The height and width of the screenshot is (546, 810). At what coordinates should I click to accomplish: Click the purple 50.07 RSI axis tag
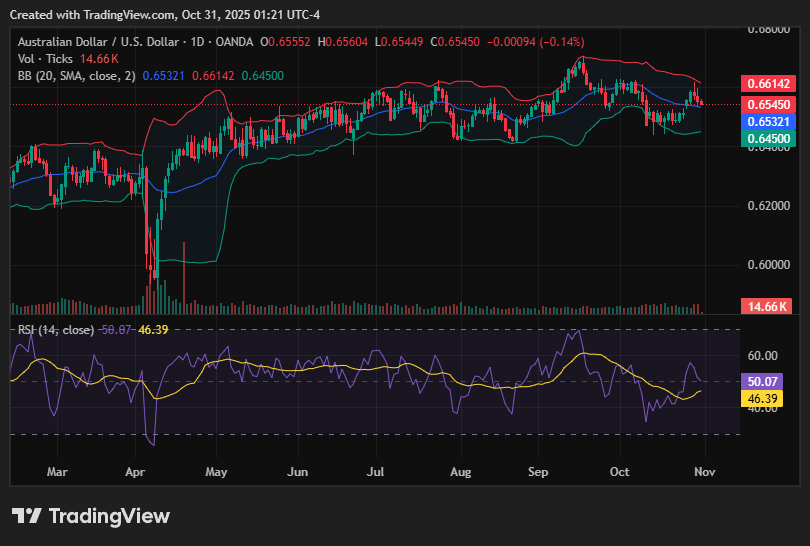coord(766,381)
